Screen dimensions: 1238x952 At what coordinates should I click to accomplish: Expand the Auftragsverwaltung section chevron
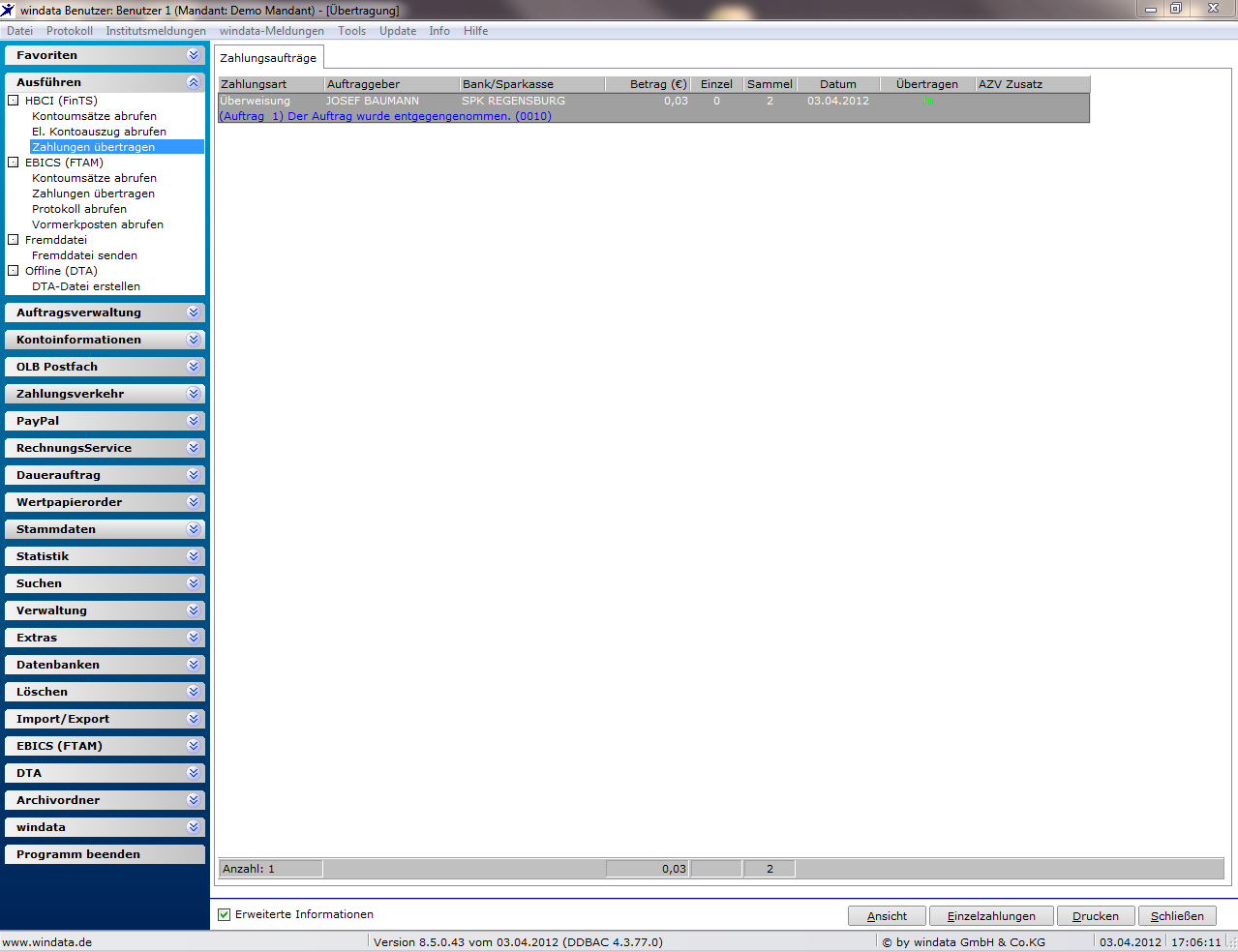(194, 312)
